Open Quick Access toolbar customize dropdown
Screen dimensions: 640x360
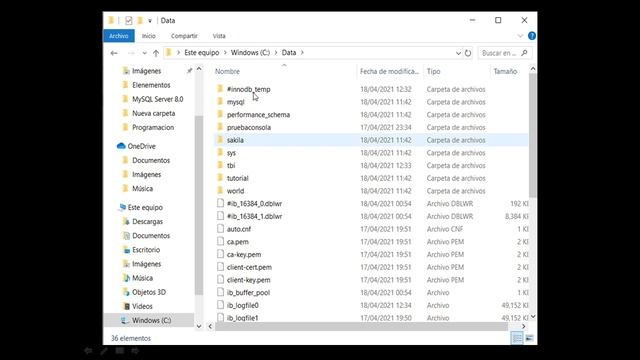click(x=150, y=20)
